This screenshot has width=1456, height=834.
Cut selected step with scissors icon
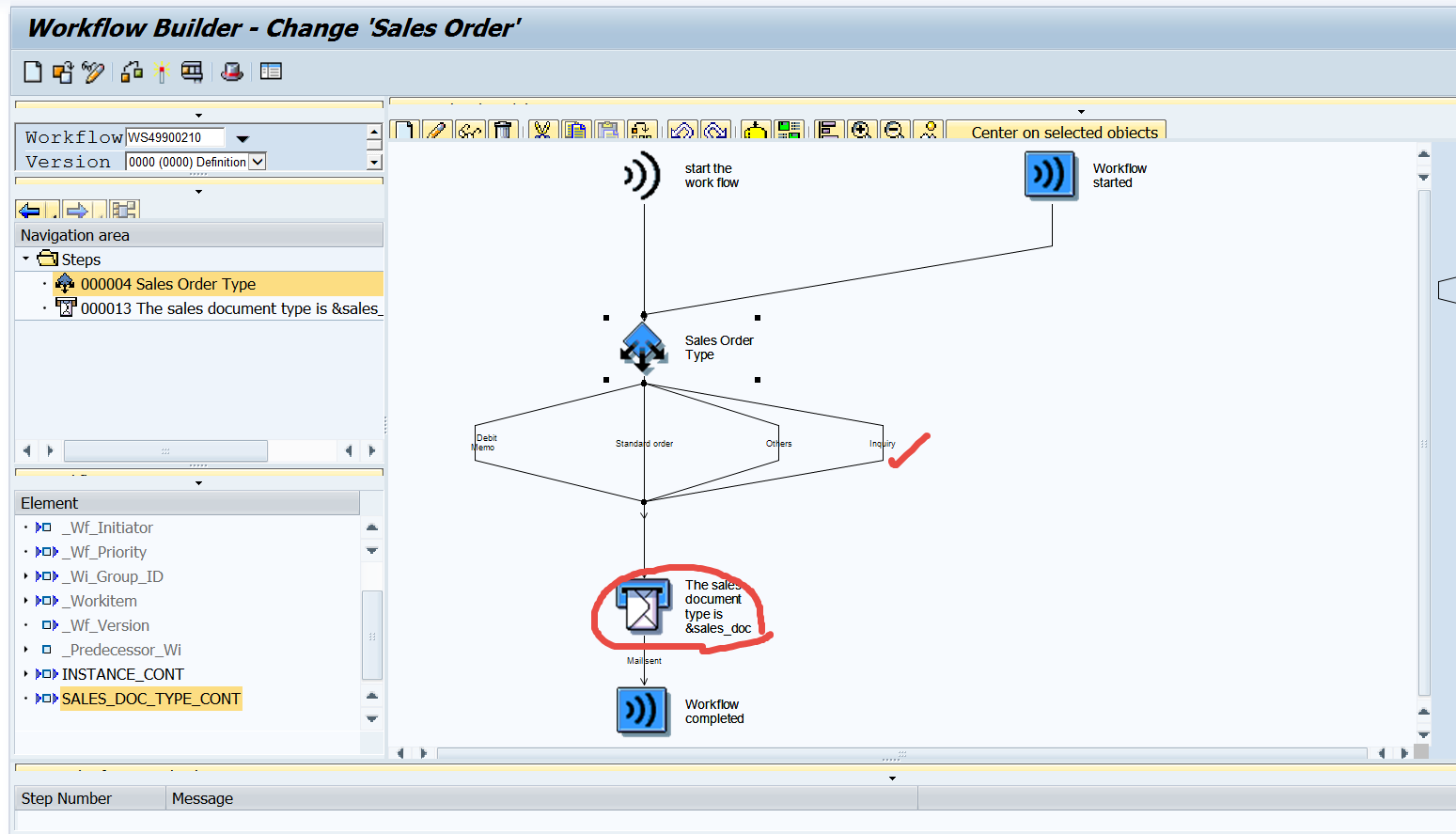pos(542,130)
